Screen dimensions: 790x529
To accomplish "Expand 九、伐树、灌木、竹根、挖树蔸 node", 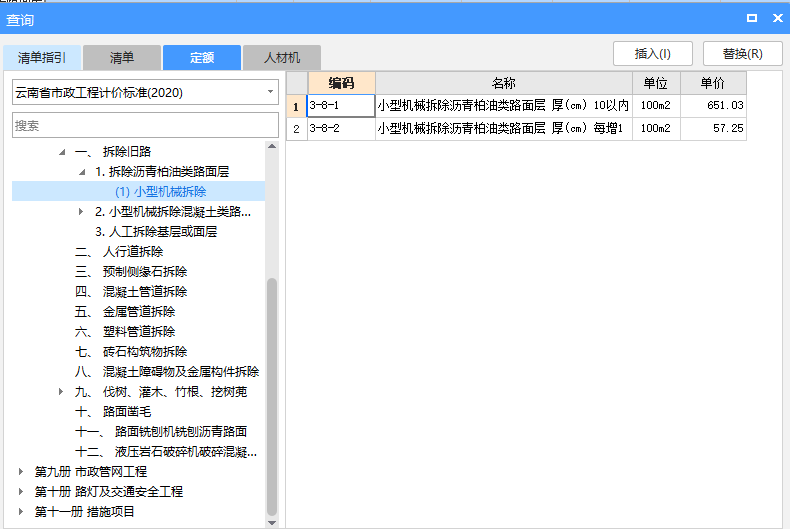I will coord(61,391).
